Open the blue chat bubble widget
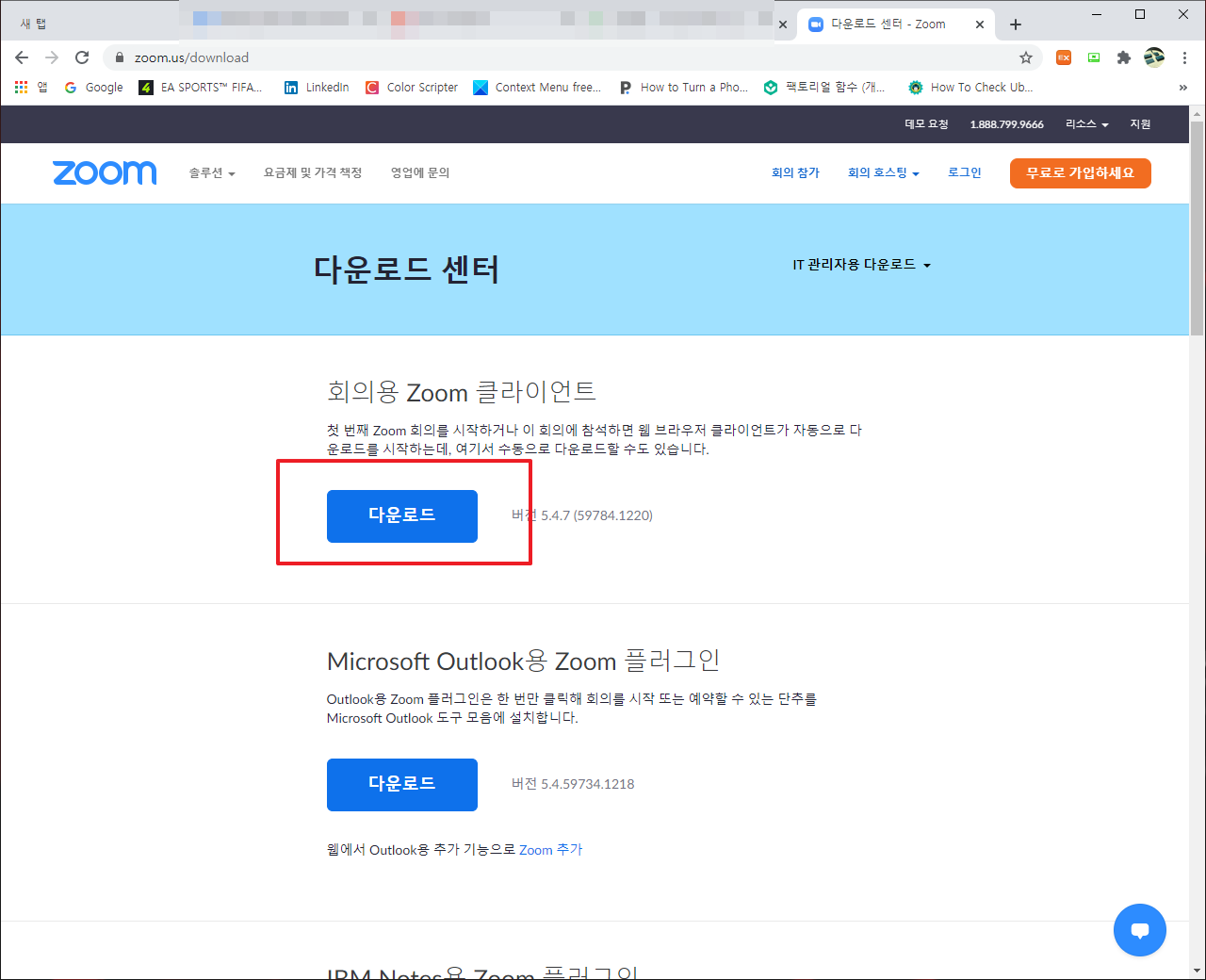 1140,930
